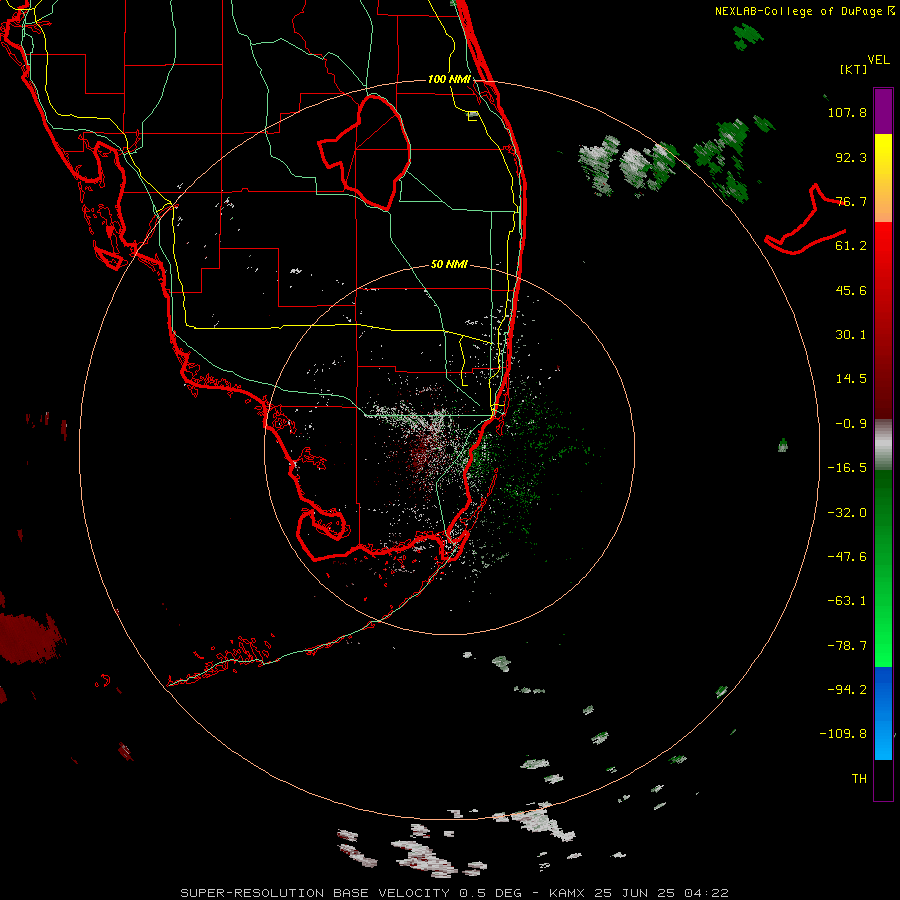
Task: Click the -0.9 value on the velocity scale
Action: coord(851,424)
